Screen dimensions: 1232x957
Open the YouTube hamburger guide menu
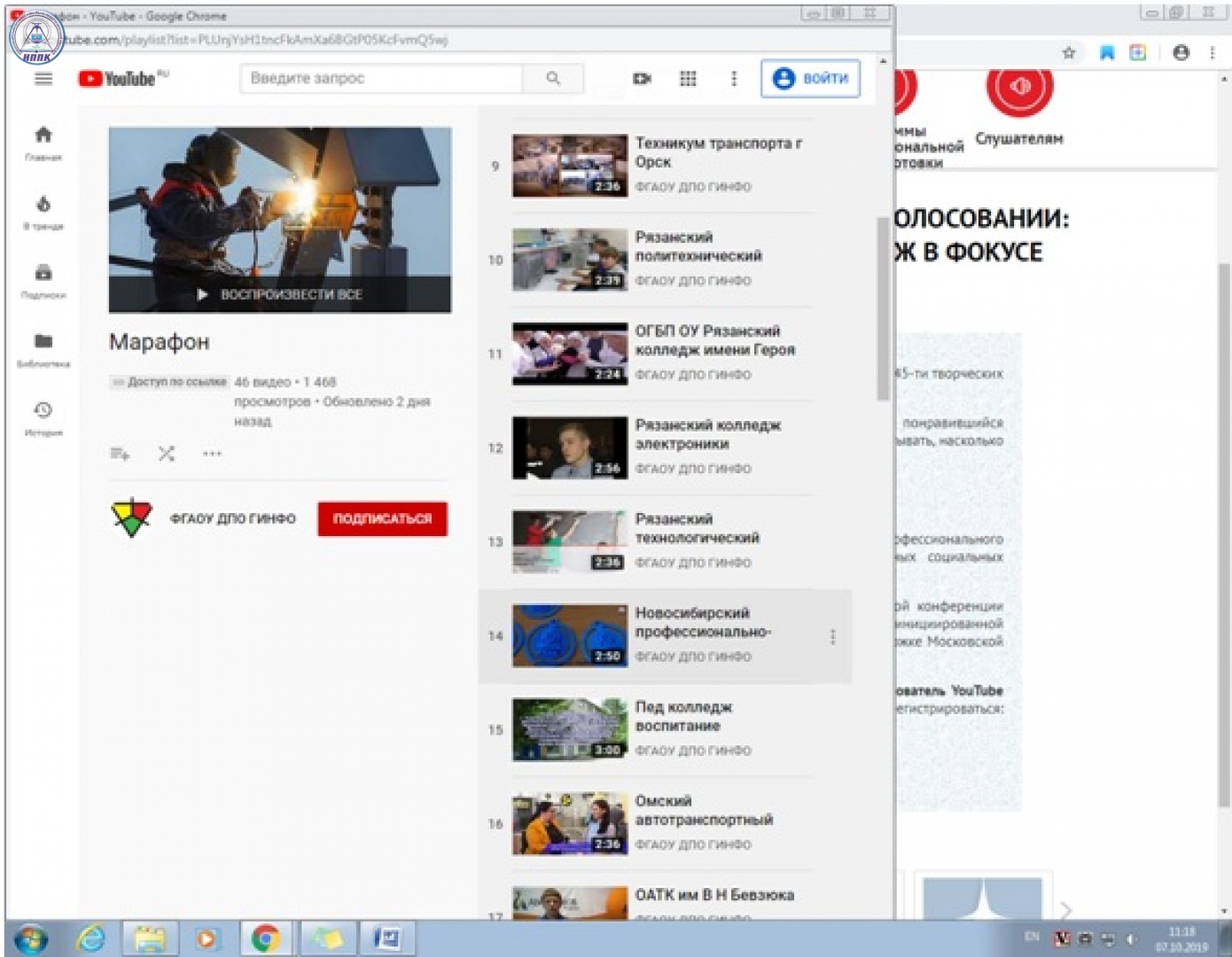(43, 79)
